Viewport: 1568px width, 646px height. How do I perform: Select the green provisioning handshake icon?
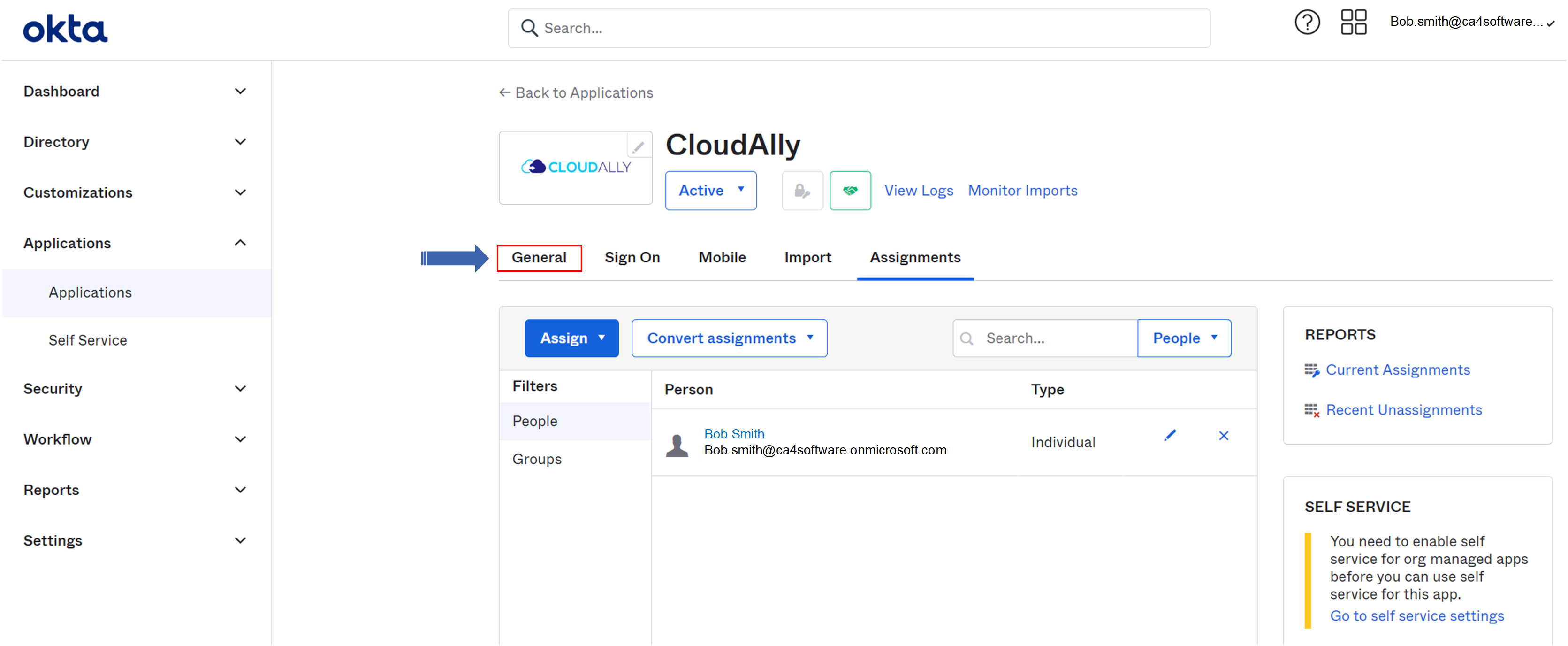(x=850, y=190)
